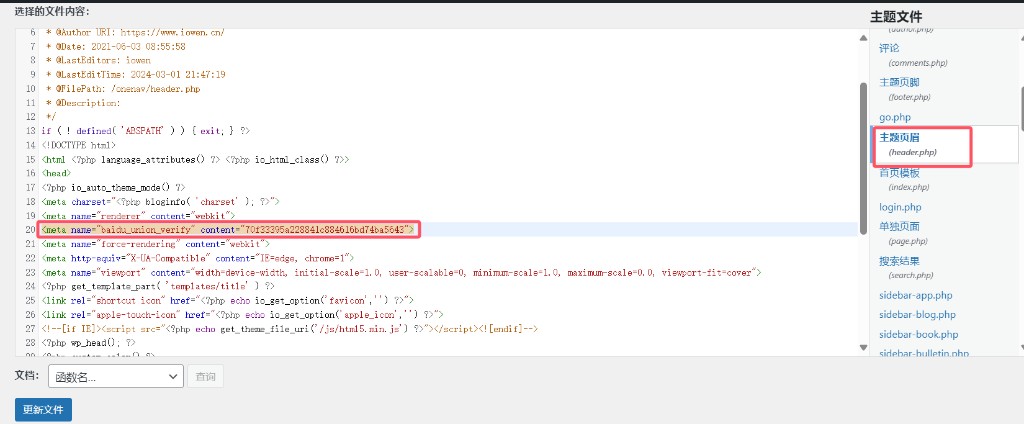Screen dimensions: 1024x424
Task: Click @Description comment line
Action: point(84,103)
